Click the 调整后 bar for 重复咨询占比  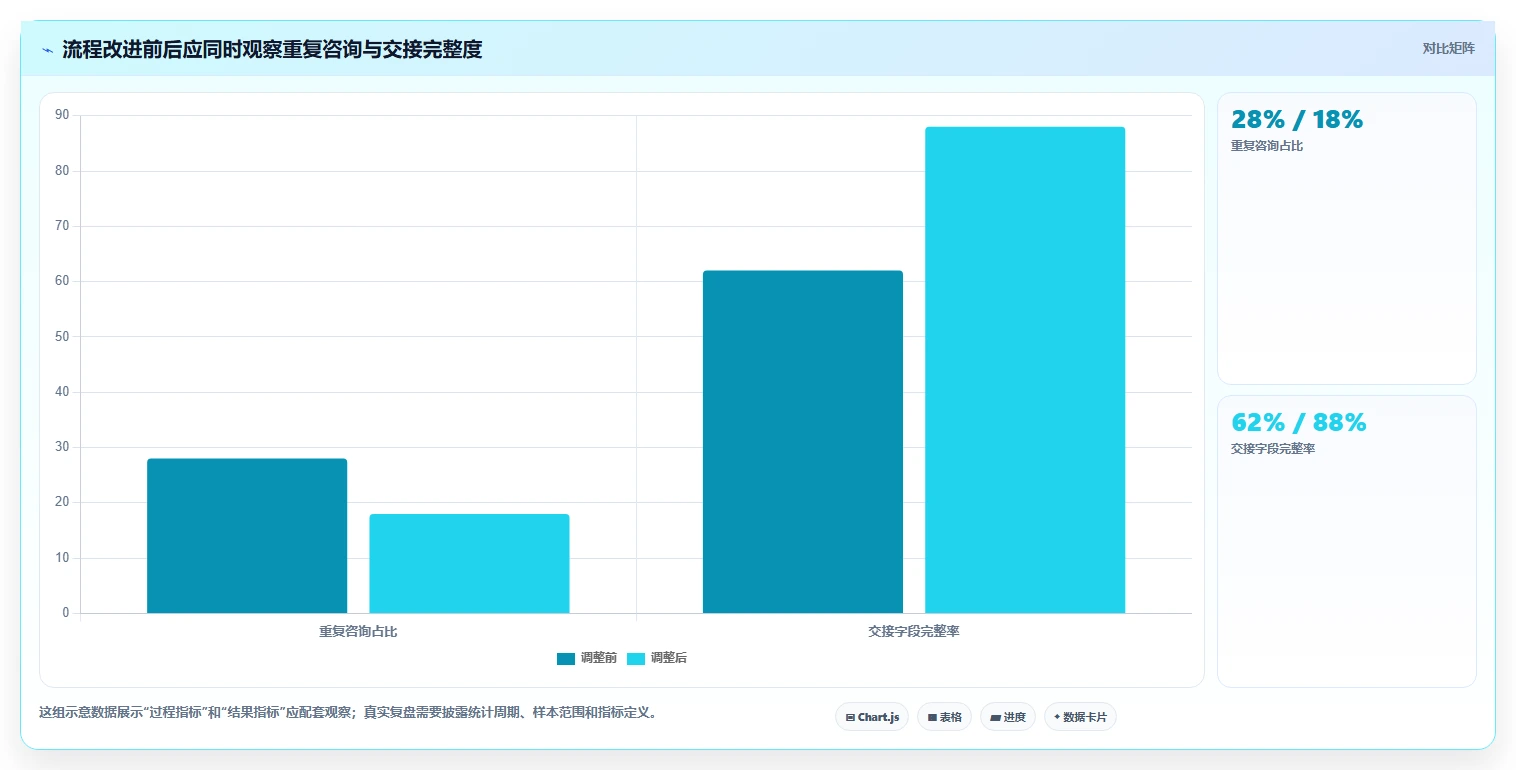(469, 564)
